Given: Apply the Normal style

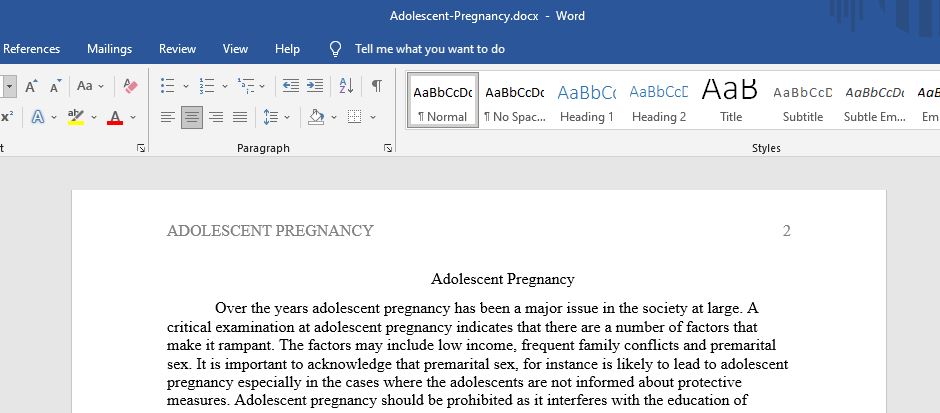Looking at the screenshot, I should tap(443, 101).
